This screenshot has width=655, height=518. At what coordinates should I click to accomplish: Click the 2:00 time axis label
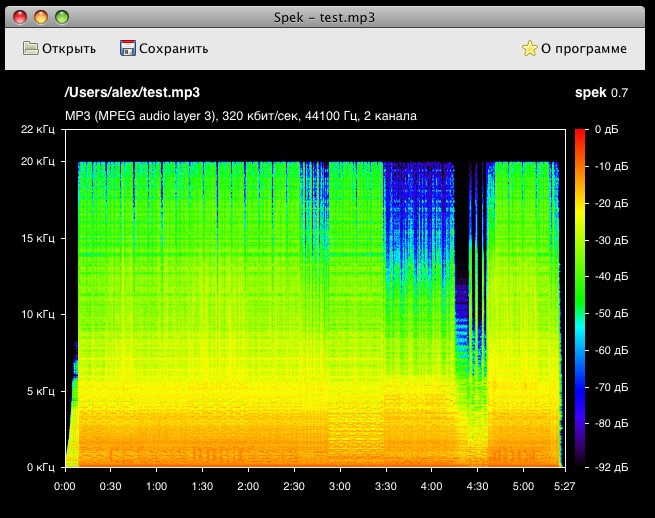(x=248, y=486)
